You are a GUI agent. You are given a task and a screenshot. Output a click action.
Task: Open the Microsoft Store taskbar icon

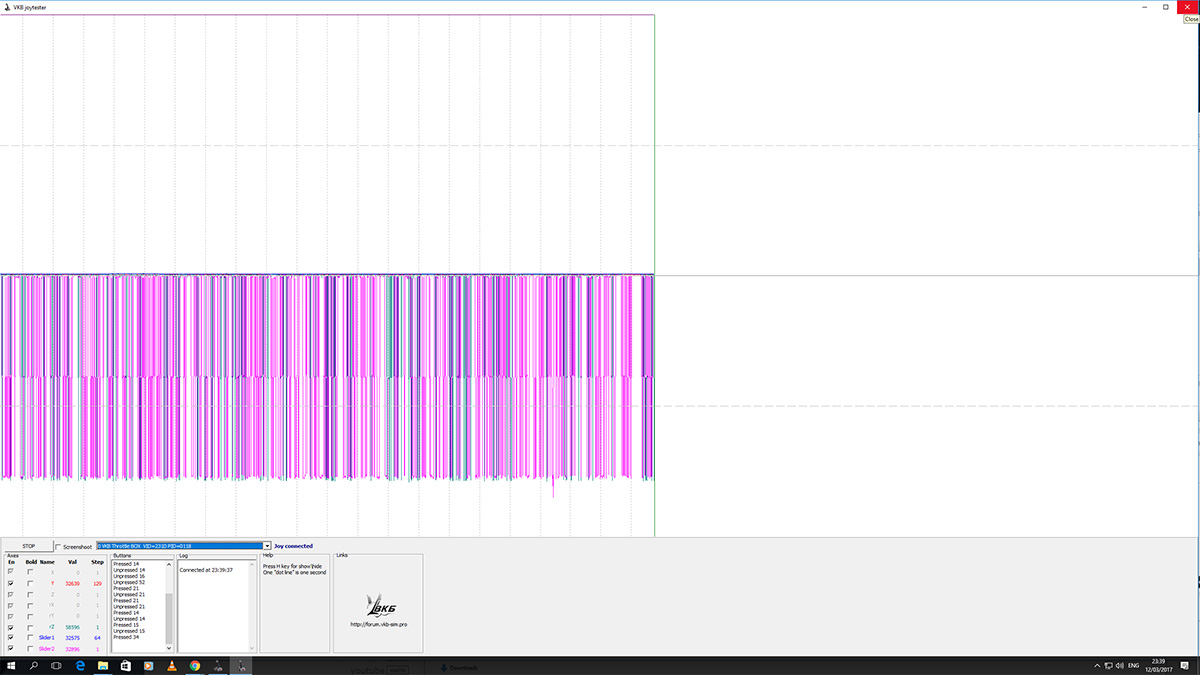click(x=126, y=665)
